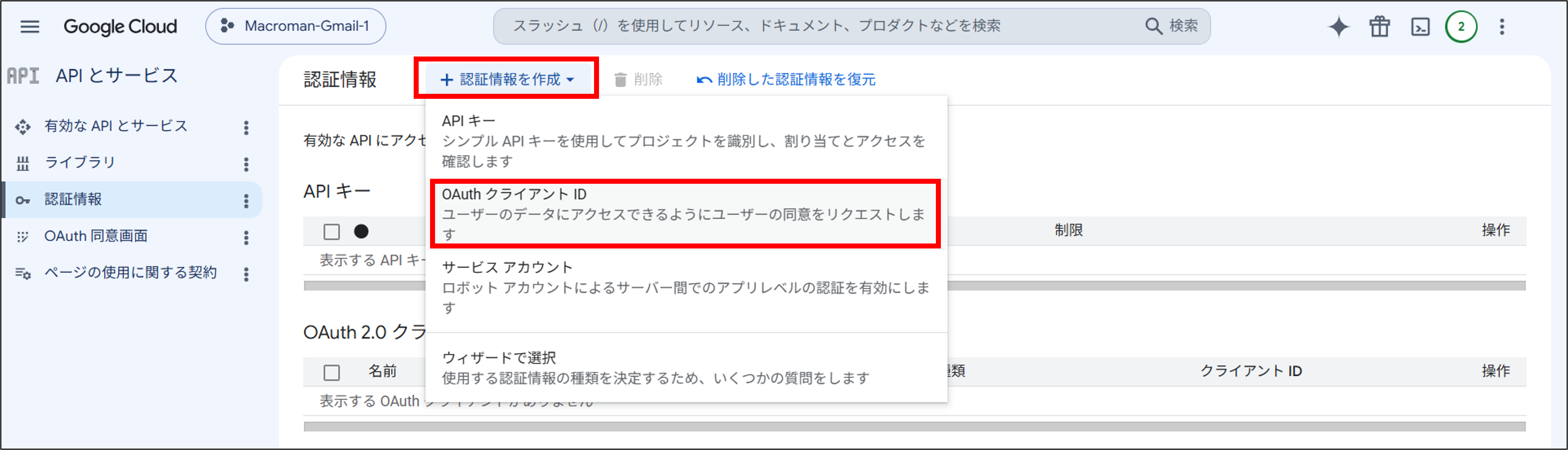Click the 名前 column header
Image resolution: width=1568 pixels, height=450 pixels.
tap(382, 371)
